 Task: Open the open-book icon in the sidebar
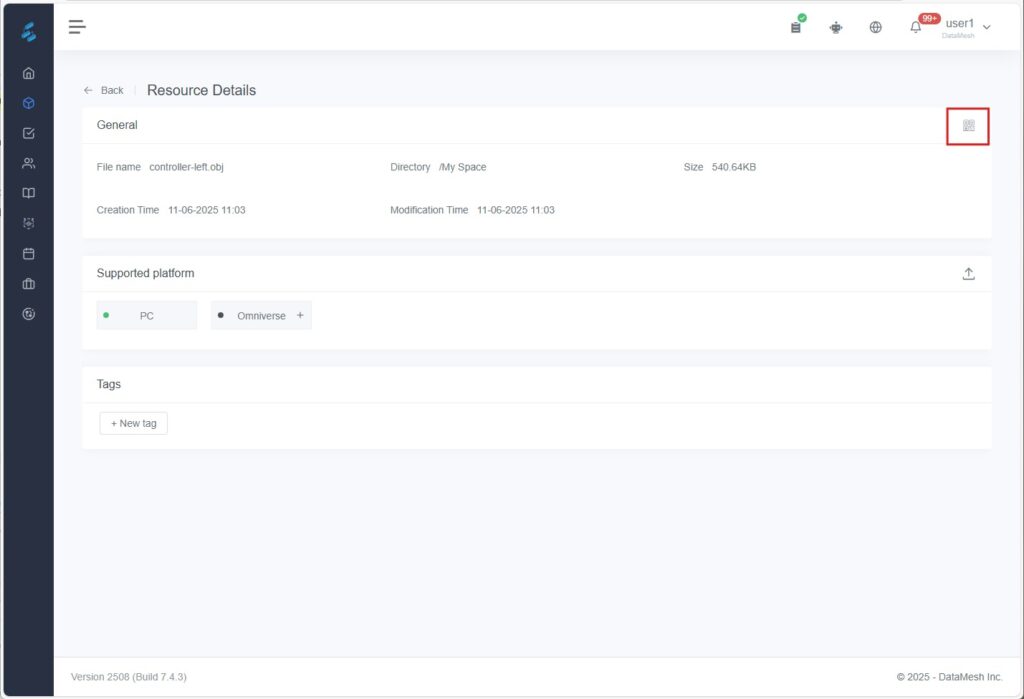(29, 193)
